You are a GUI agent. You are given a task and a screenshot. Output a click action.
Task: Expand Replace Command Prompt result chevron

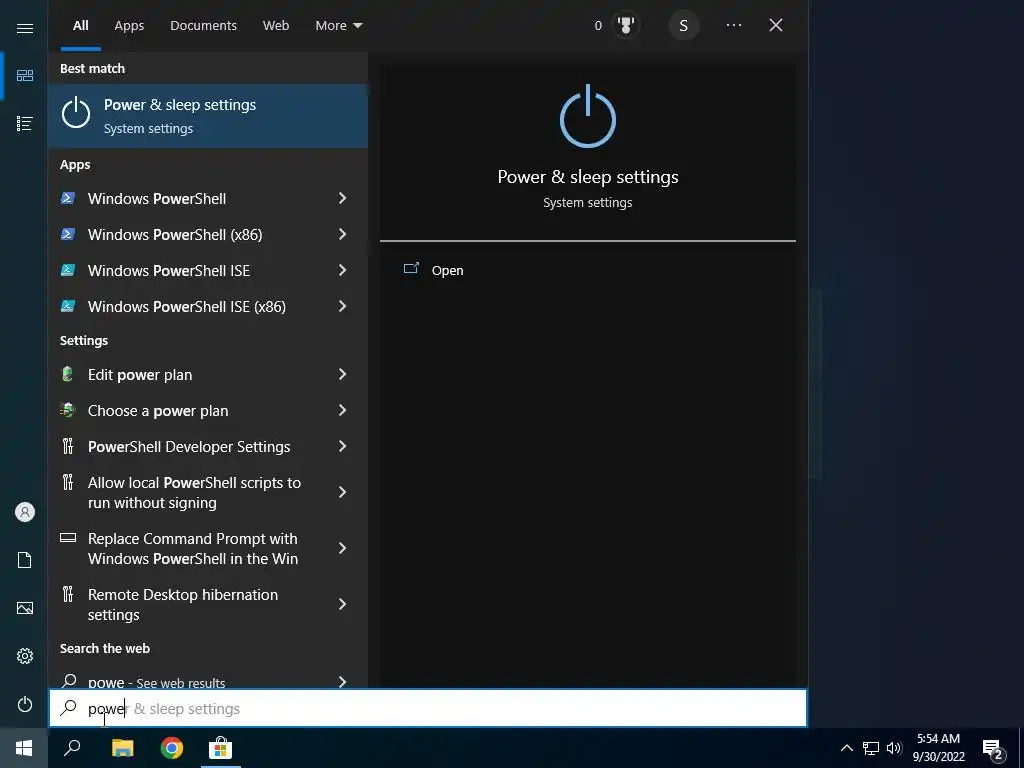342,549
